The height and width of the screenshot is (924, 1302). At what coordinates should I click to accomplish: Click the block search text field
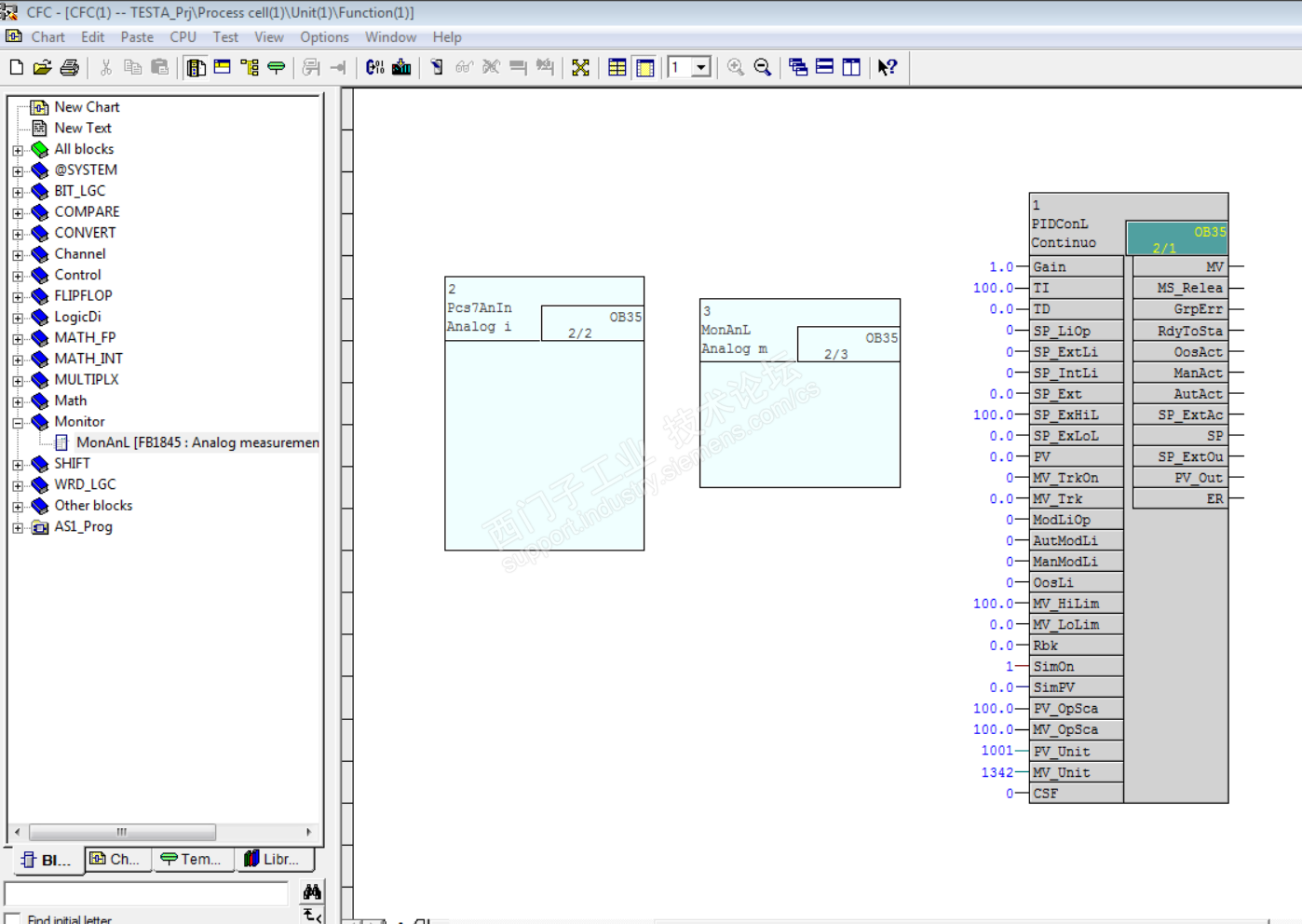[146, 893]
